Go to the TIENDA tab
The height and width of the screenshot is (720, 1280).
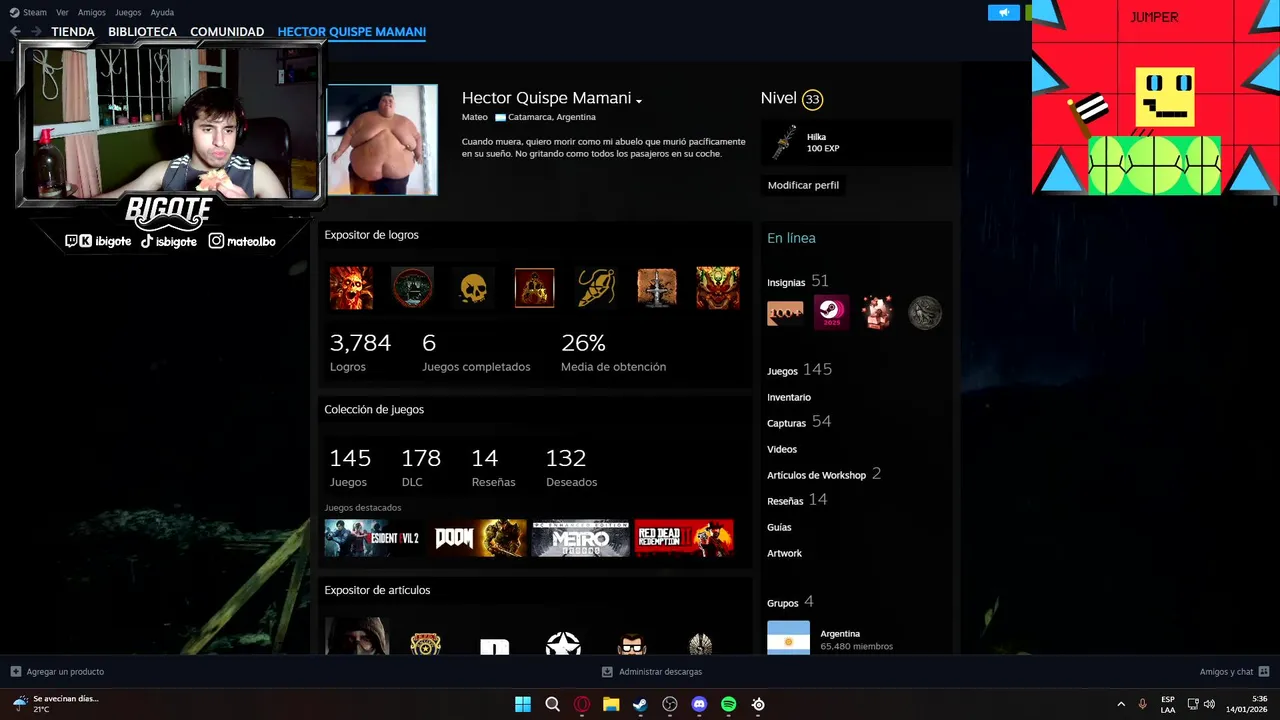tap(73, 32)
